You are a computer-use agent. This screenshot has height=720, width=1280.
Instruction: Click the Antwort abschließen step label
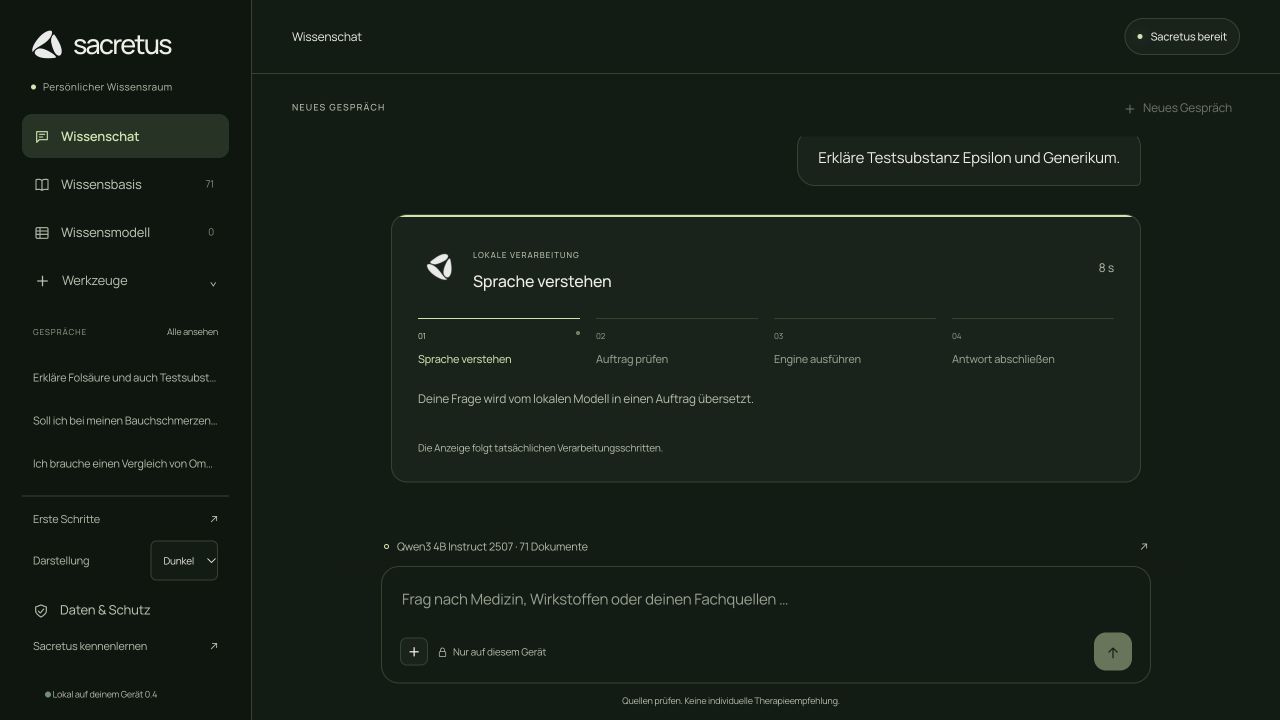(x=1003, y=359)
